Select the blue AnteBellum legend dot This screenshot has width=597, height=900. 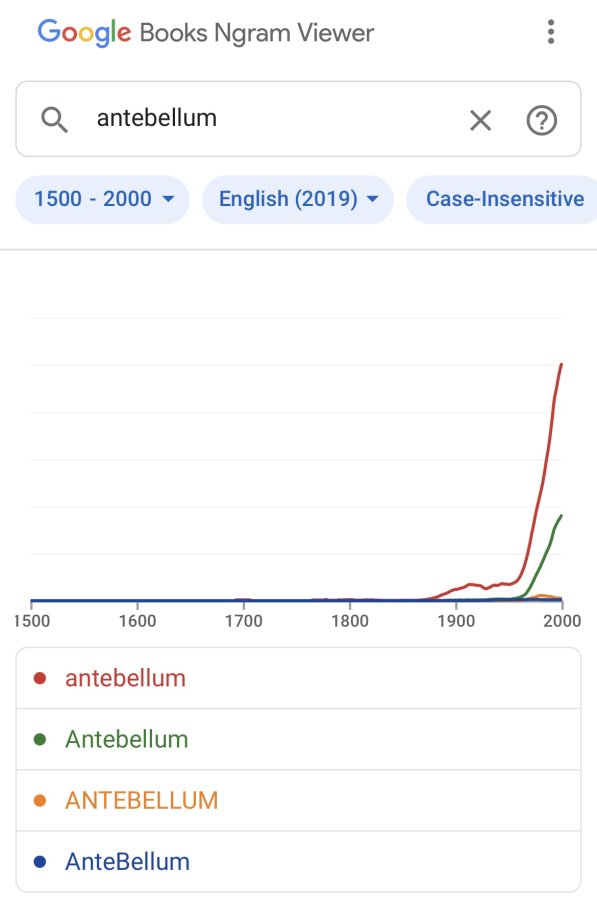(x=40, y=862)
